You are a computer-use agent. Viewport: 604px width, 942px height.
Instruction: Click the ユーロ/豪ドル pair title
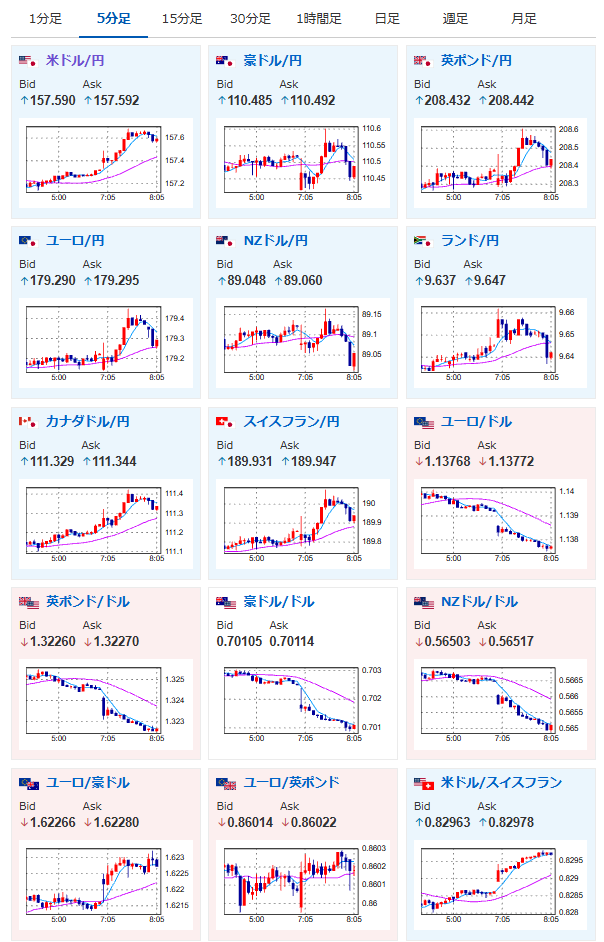click(88, 782)
